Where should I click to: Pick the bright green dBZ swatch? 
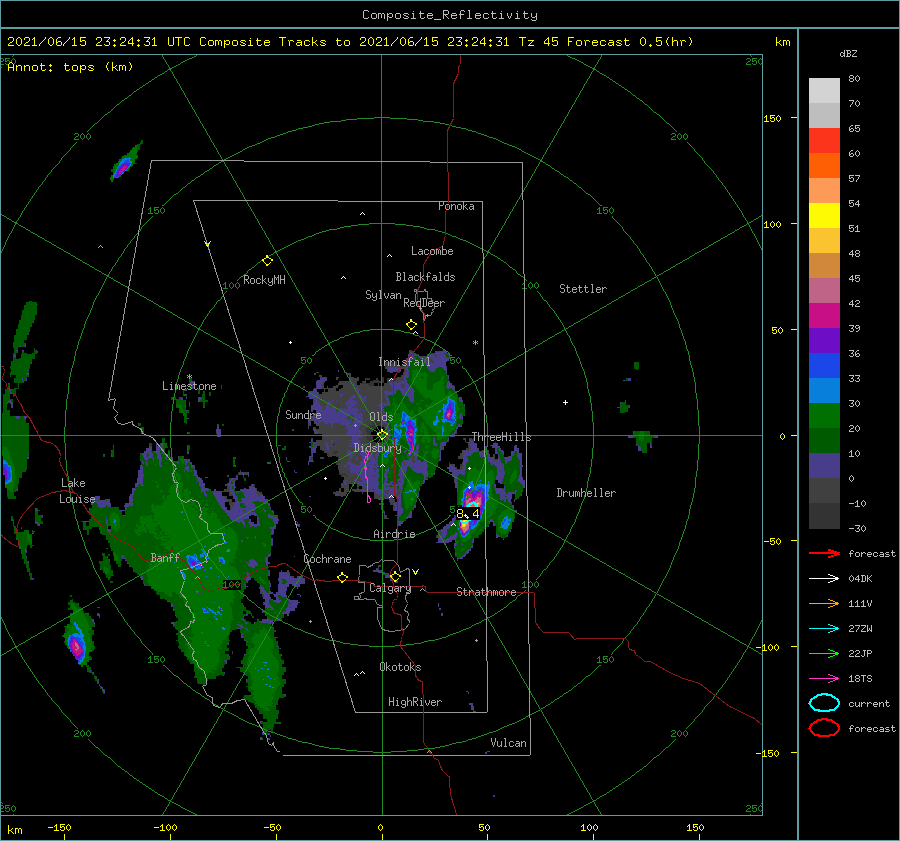click(x=824, y=416)
